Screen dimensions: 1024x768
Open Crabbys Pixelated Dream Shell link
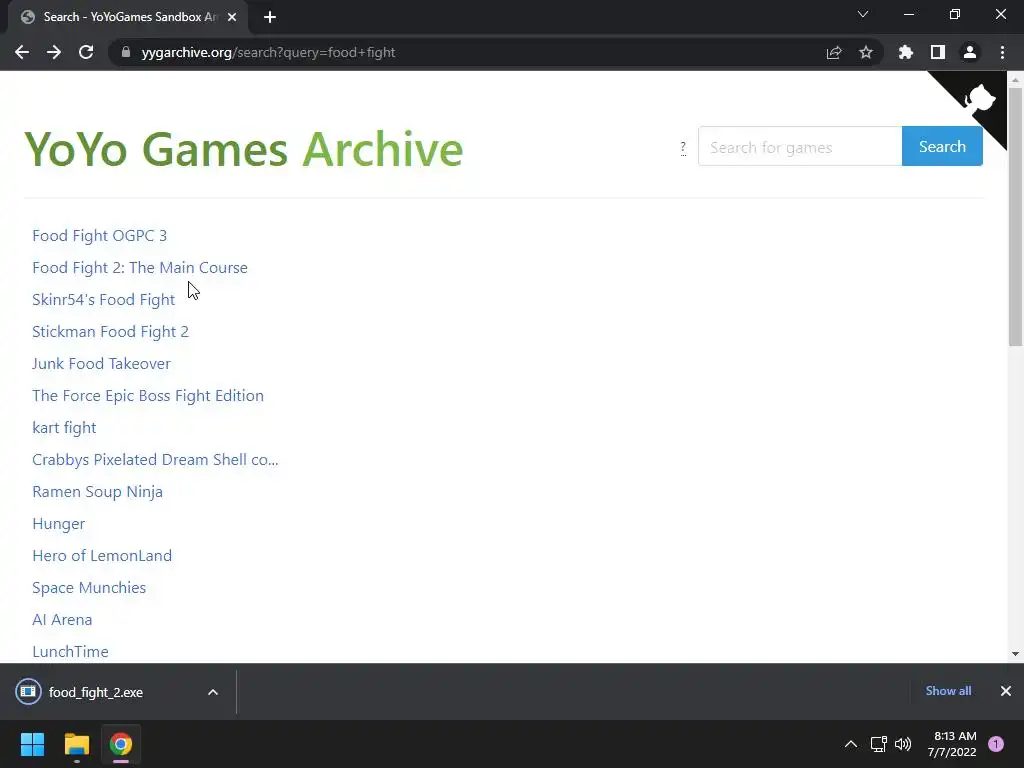pos(155,460)
